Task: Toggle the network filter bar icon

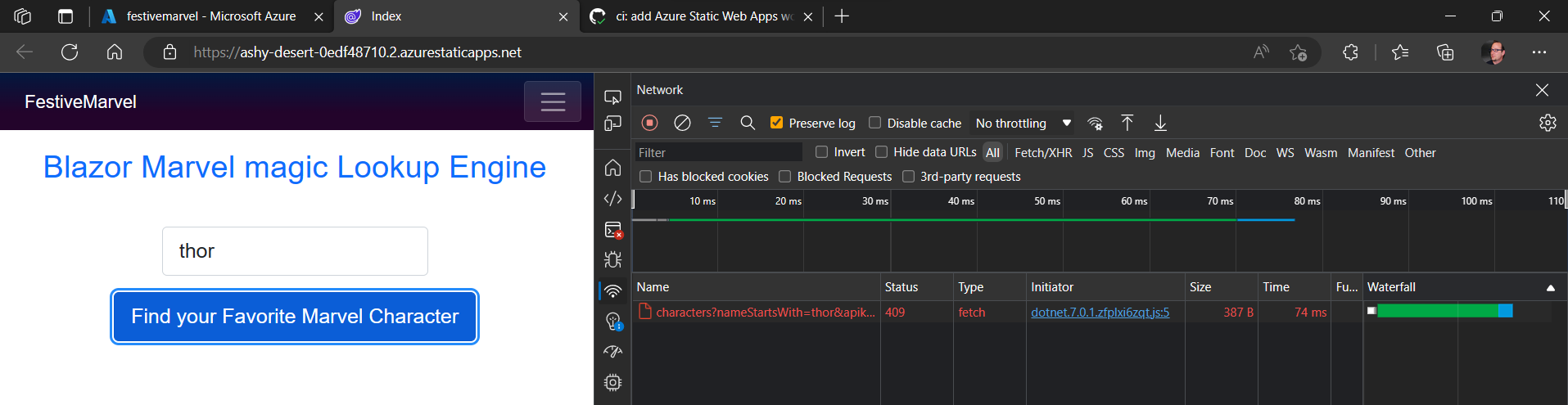Action: point(715,123)
